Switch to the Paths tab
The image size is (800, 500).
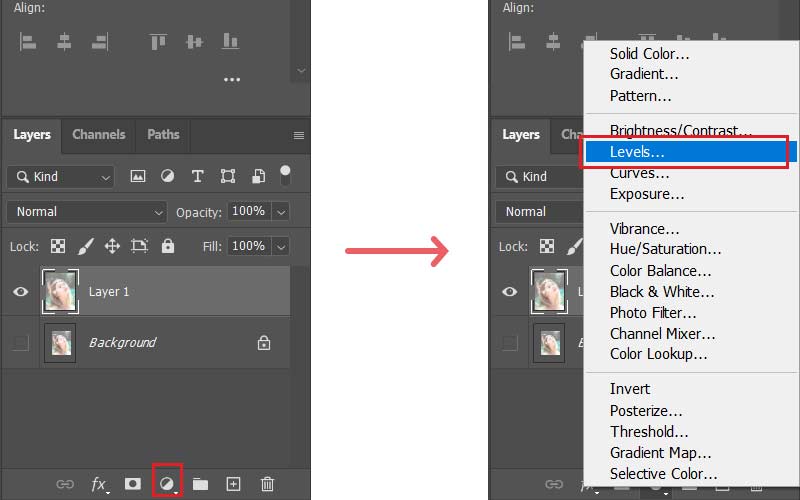pos(163,135)
